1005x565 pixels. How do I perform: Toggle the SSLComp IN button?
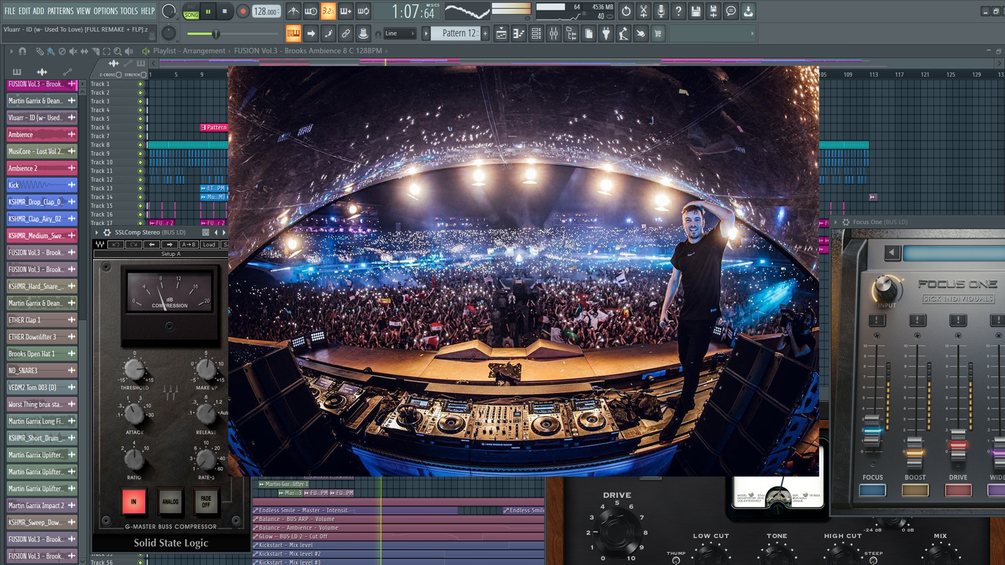coord(133,502)
